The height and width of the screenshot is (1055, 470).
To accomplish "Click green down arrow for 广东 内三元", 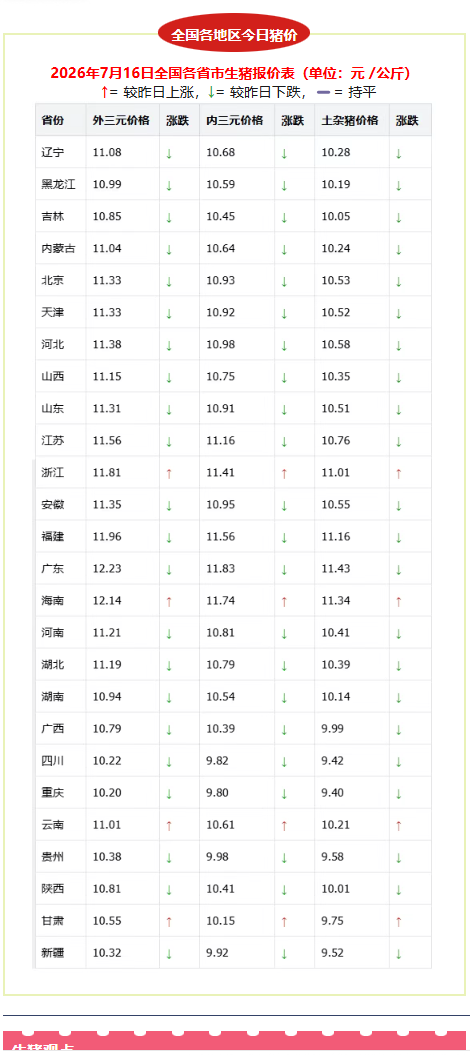I will click(284, 569).
